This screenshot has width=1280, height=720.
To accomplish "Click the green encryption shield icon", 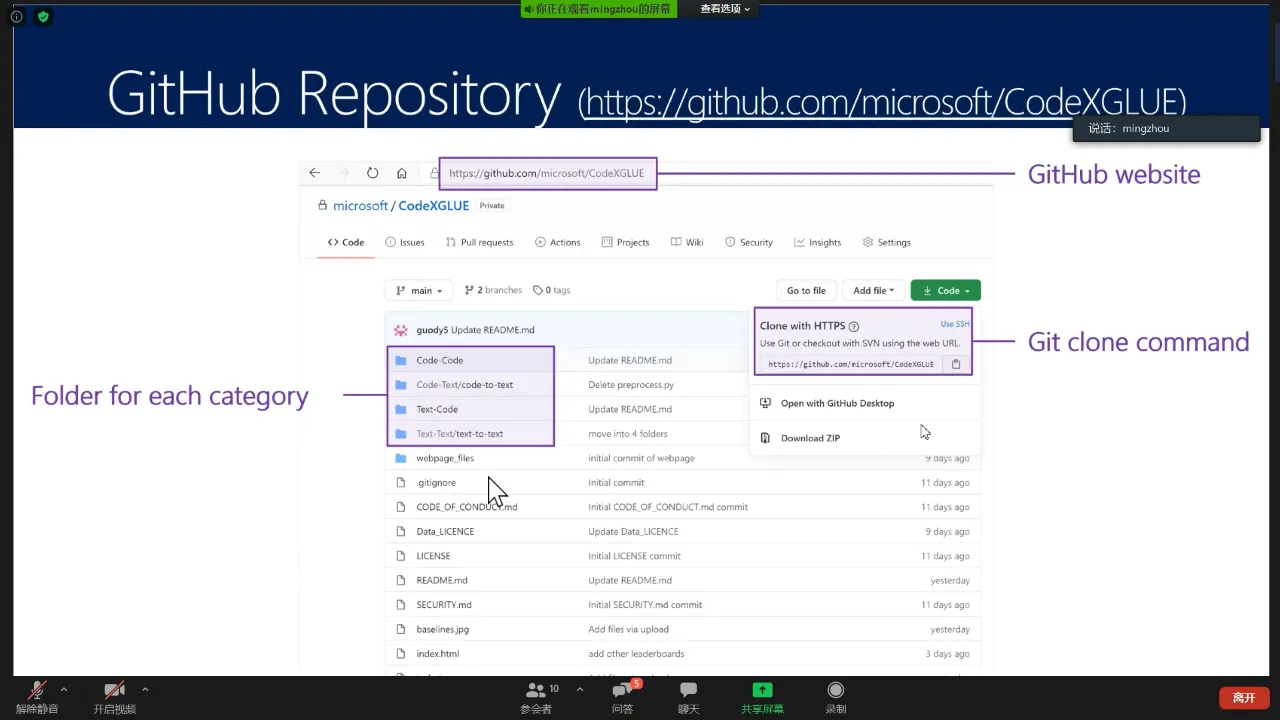I will (43, 16).
